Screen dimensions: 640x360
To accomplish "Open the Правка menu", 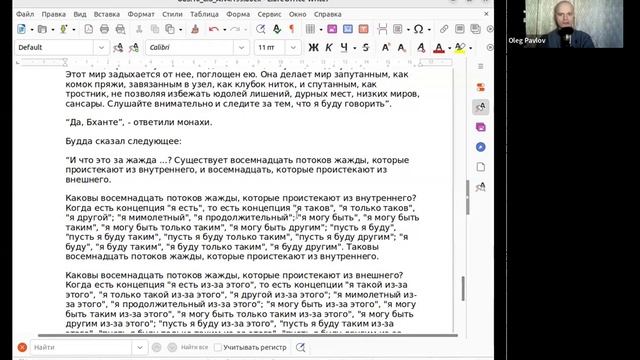I will point(53,14).
